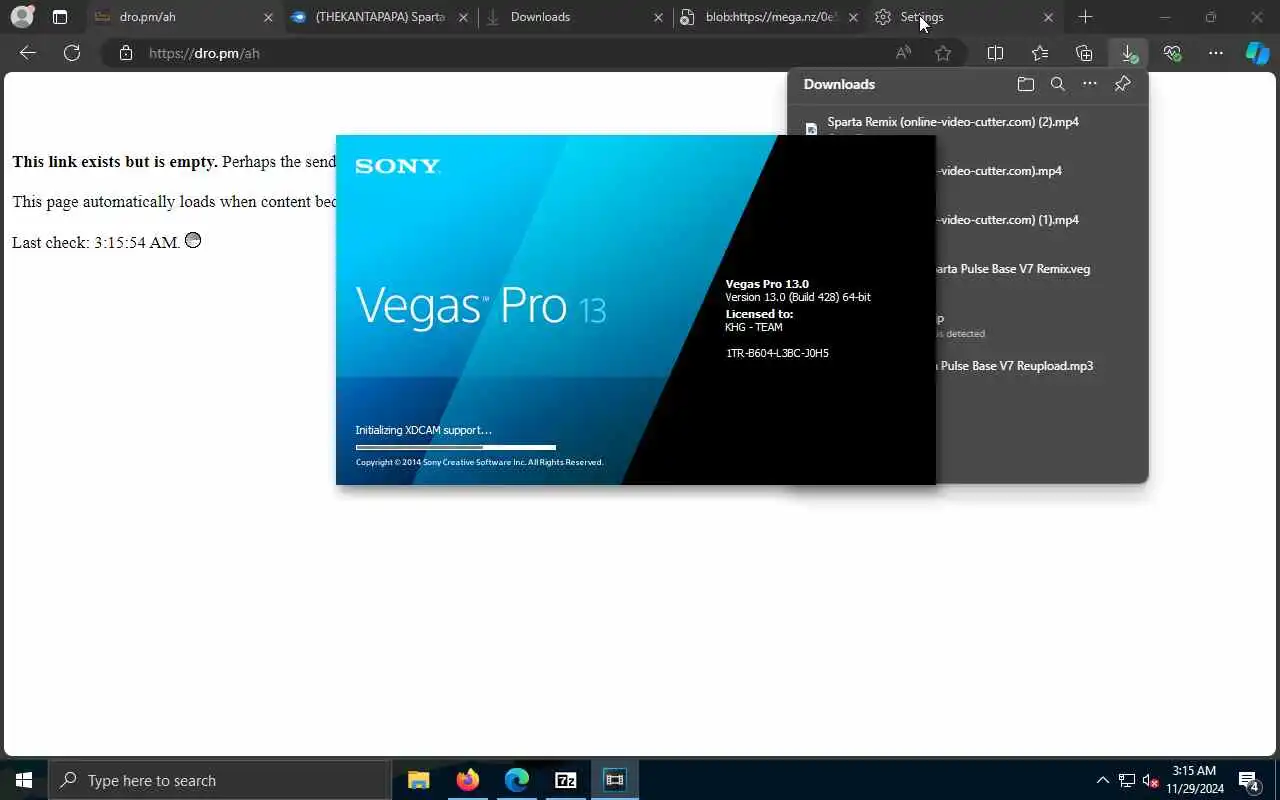Click the loading circle after Last check time
The image size is (1280, 800).
193,240
